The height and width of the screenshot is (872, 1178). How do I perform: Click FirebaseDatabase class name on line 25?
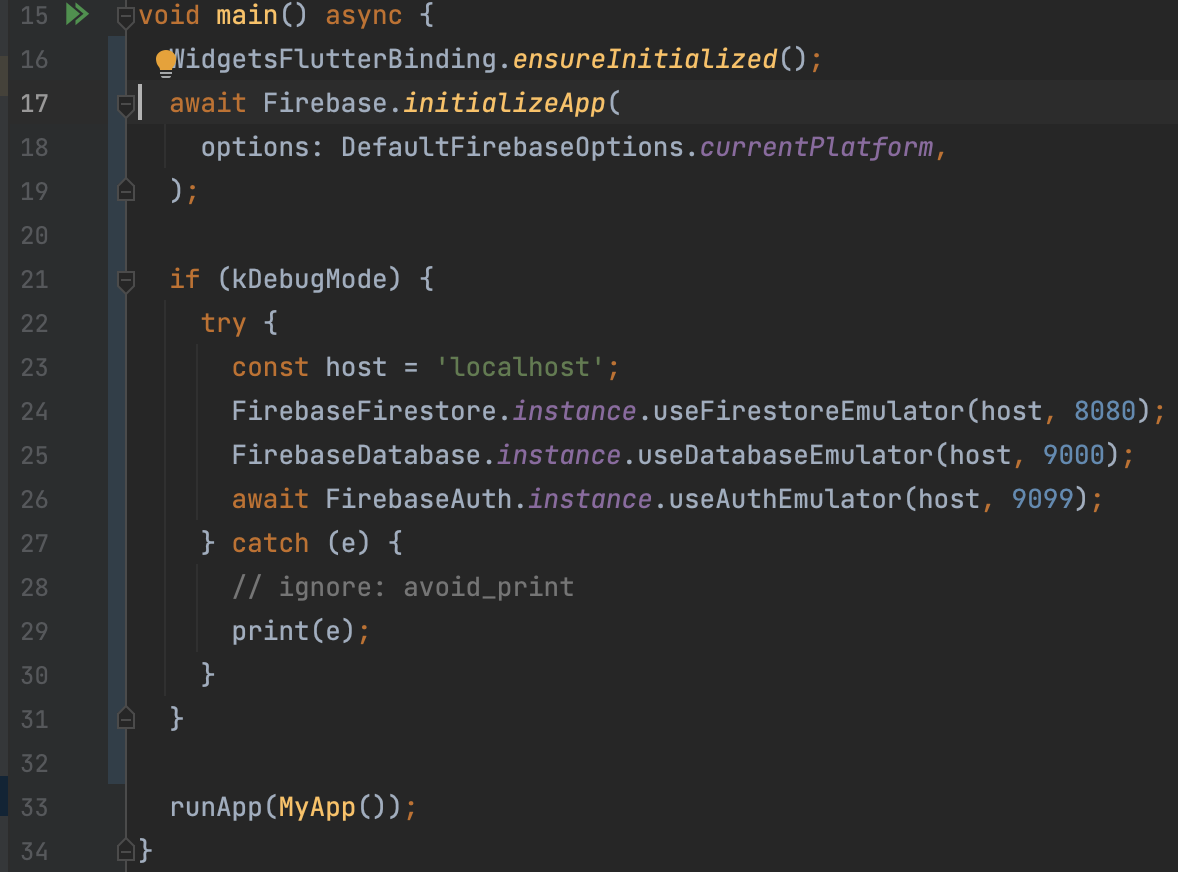pos(356,455)
